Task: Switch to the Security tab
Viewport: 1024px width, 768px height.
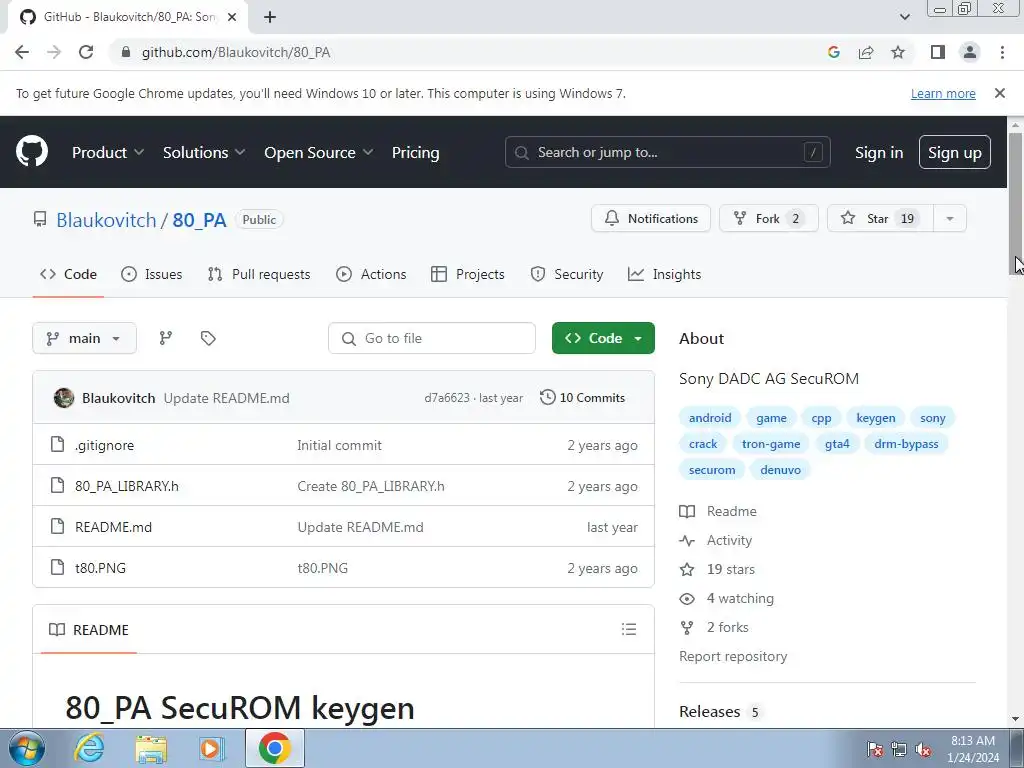Action: tap(567, 274)
